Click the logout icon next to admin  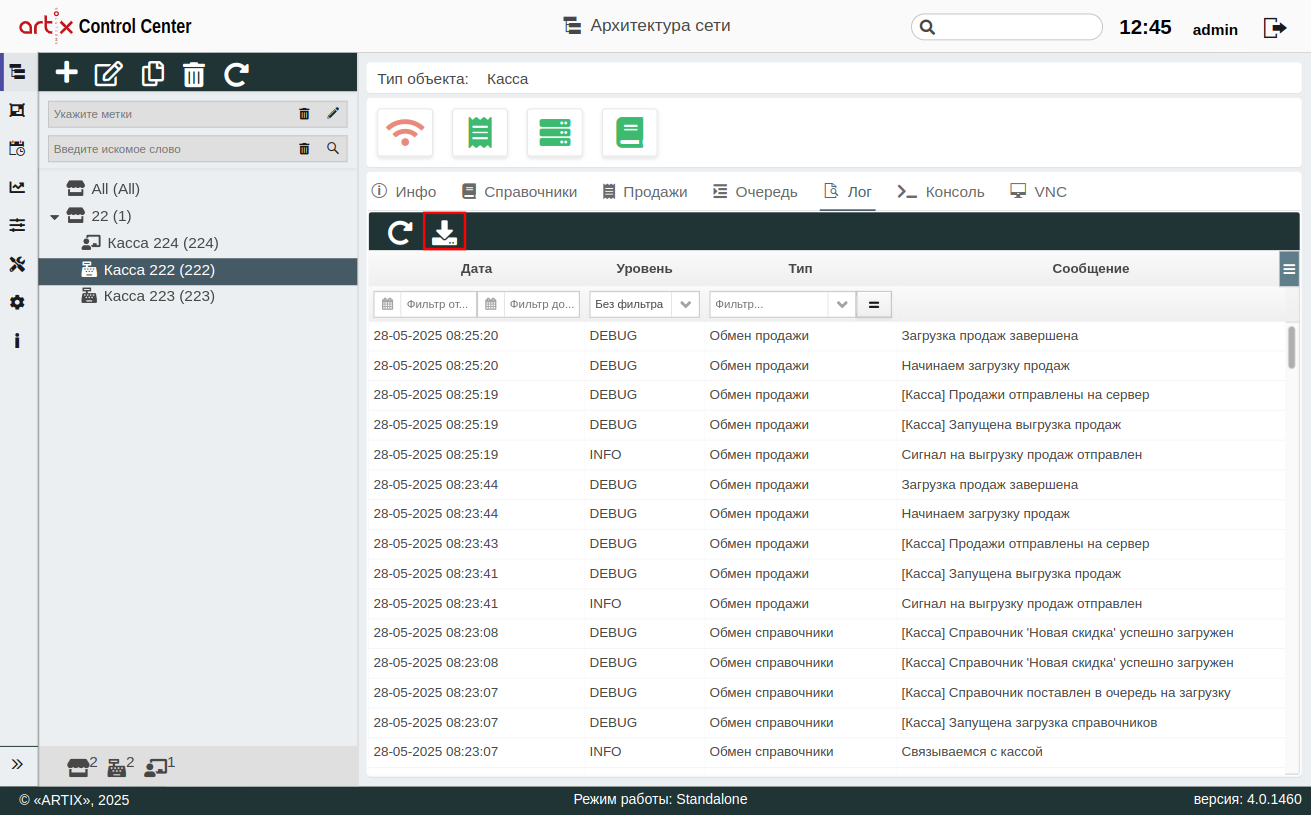(1275, 28)
